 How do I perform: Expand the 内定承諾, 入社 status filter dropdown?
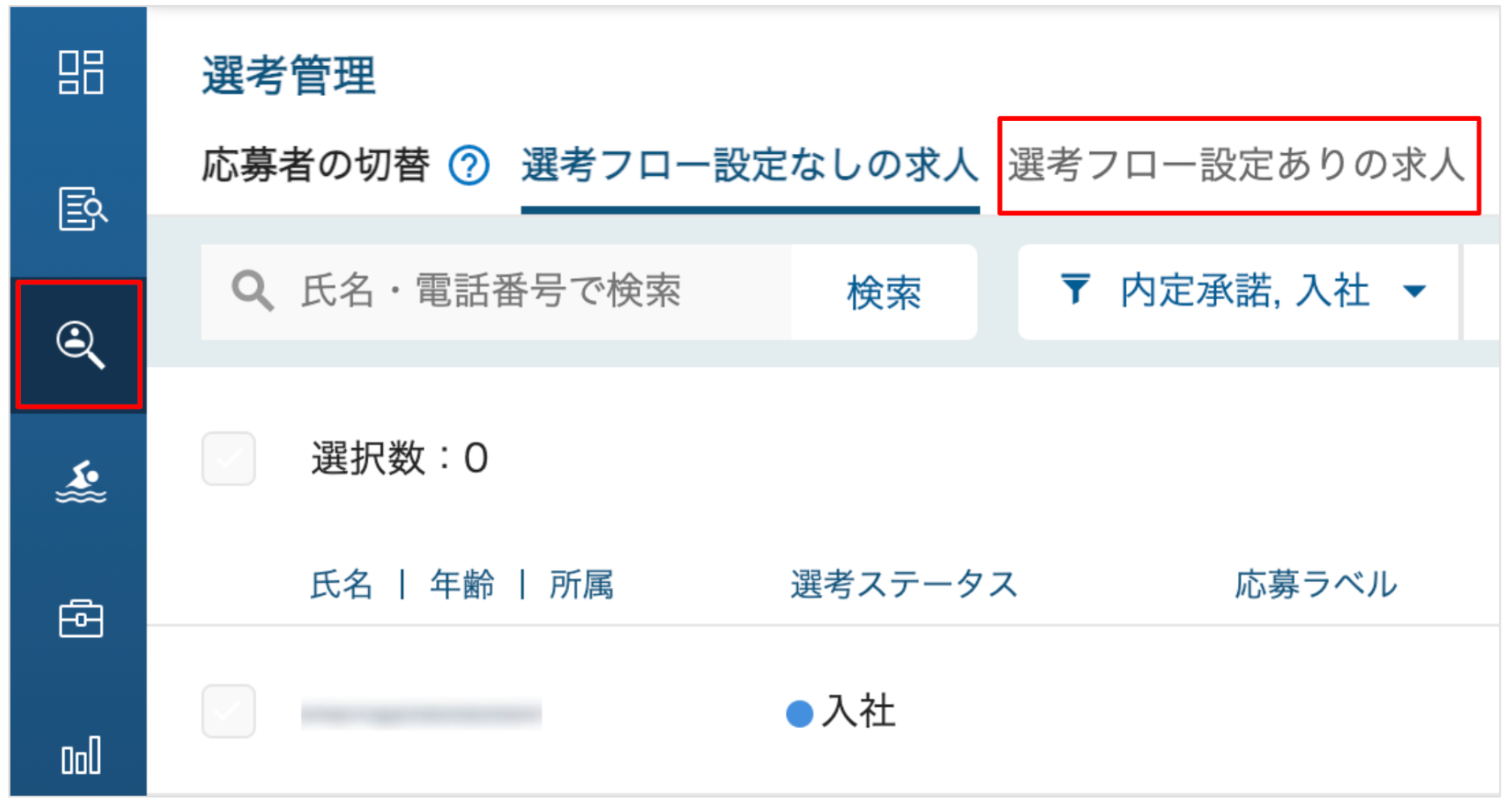click(x=1238, y=291)
